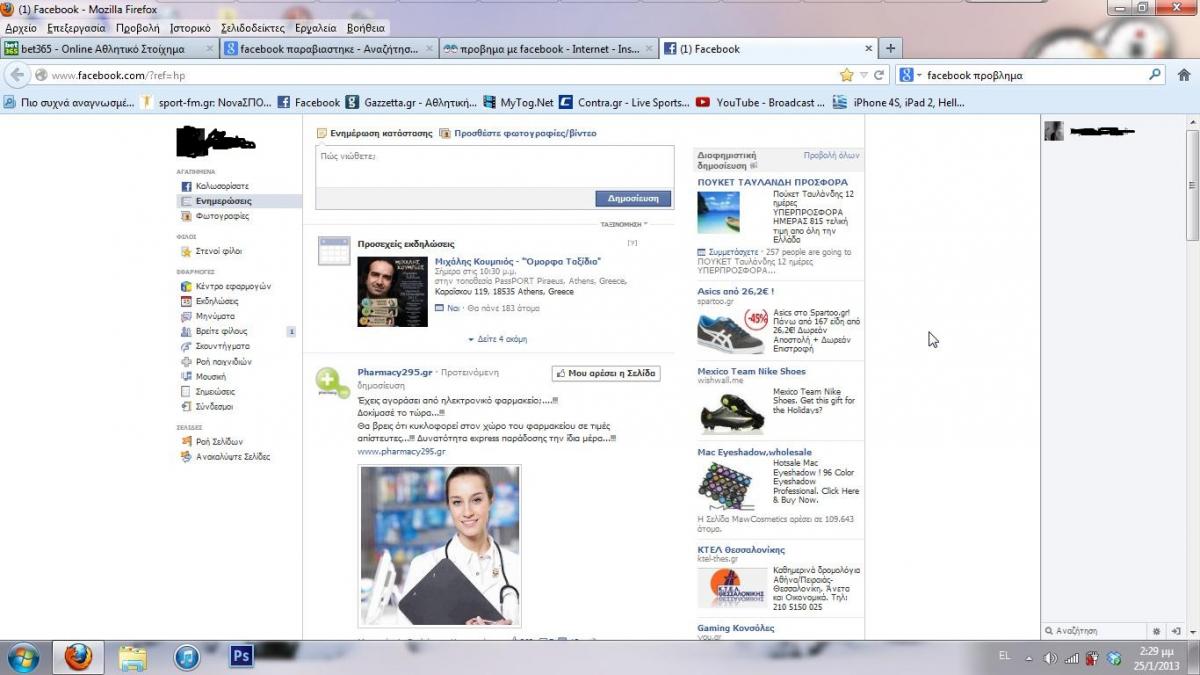The width and height of the screenshot is (1200, 675).
Task: Switch to προβημα με facebook tab
Action: point(549,48)
